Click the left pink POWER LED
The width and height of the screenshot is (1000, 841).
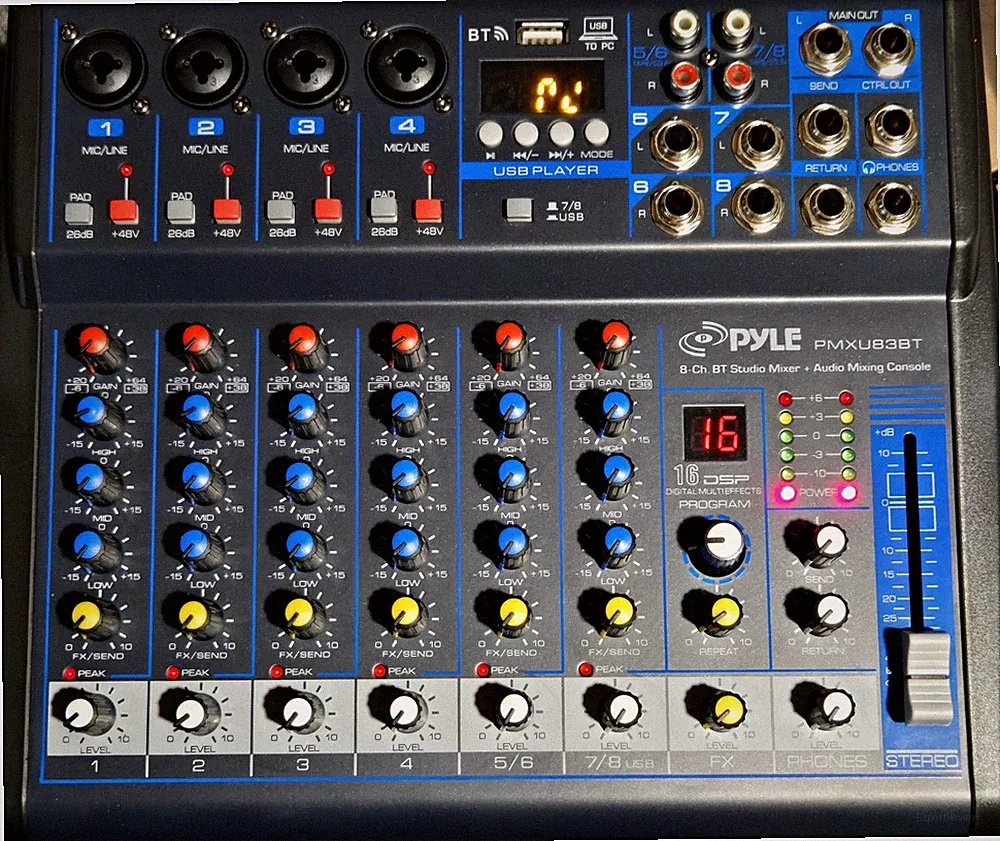tap(787, 493)
